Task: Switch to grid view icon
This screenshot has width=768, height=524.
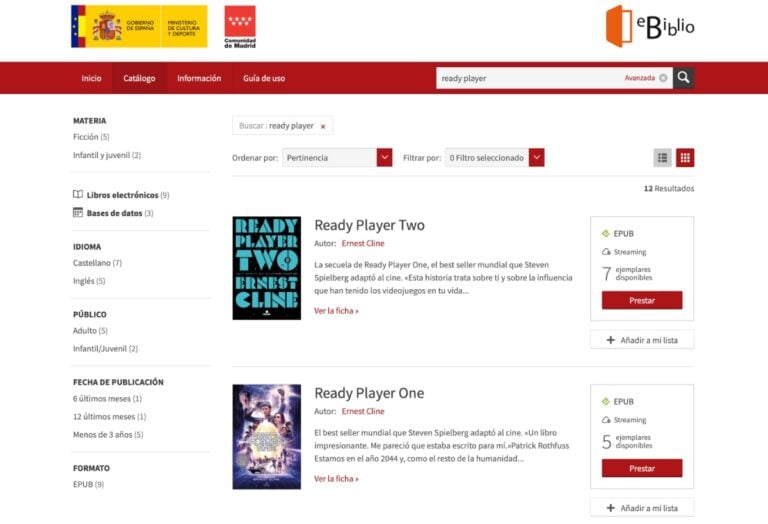Action: [685, 158]
